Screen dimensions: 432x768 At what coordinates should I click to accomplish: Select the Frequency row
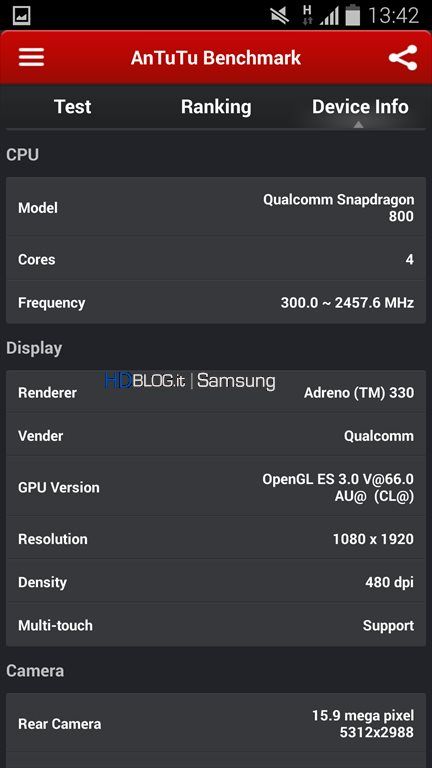[x=216, y=302]
